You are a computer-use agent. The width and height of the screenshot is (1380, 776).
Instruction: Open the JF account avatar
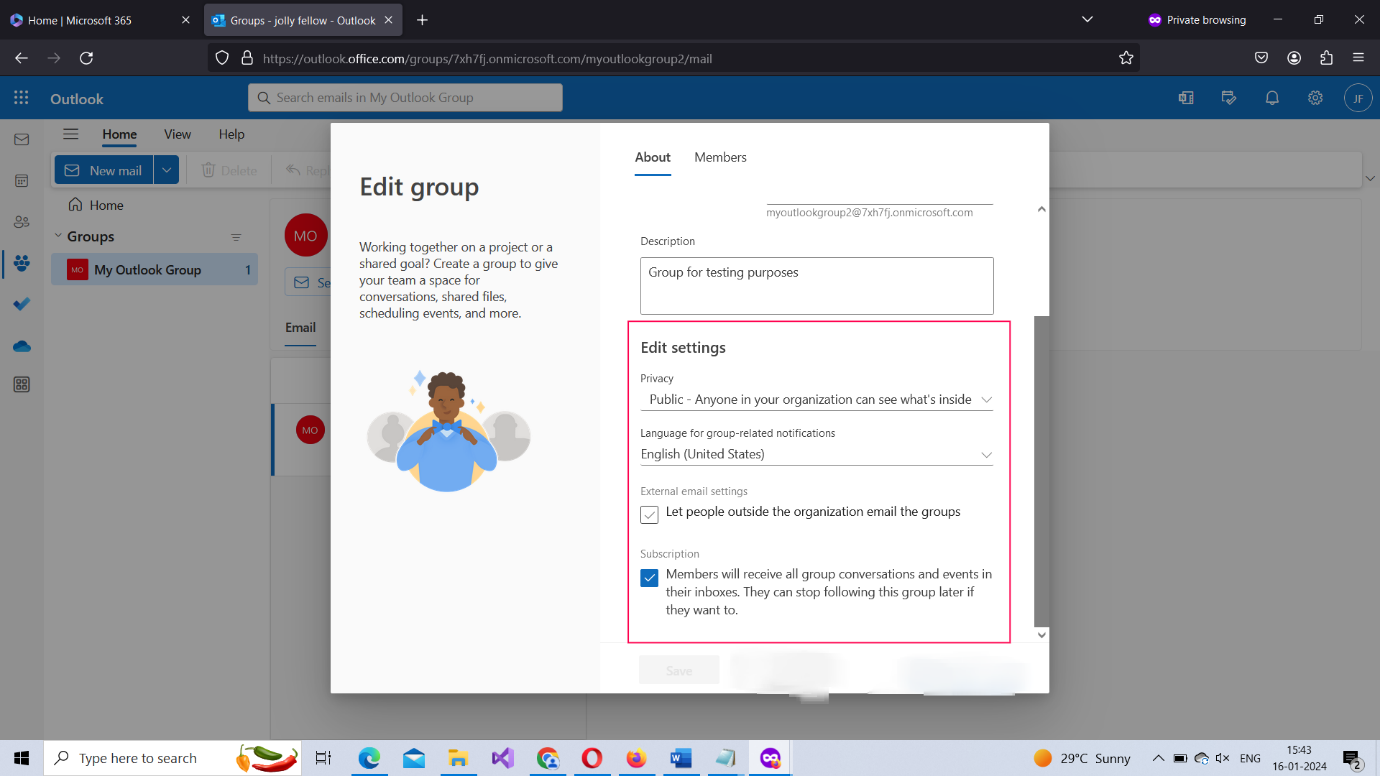pos(1357,98)
